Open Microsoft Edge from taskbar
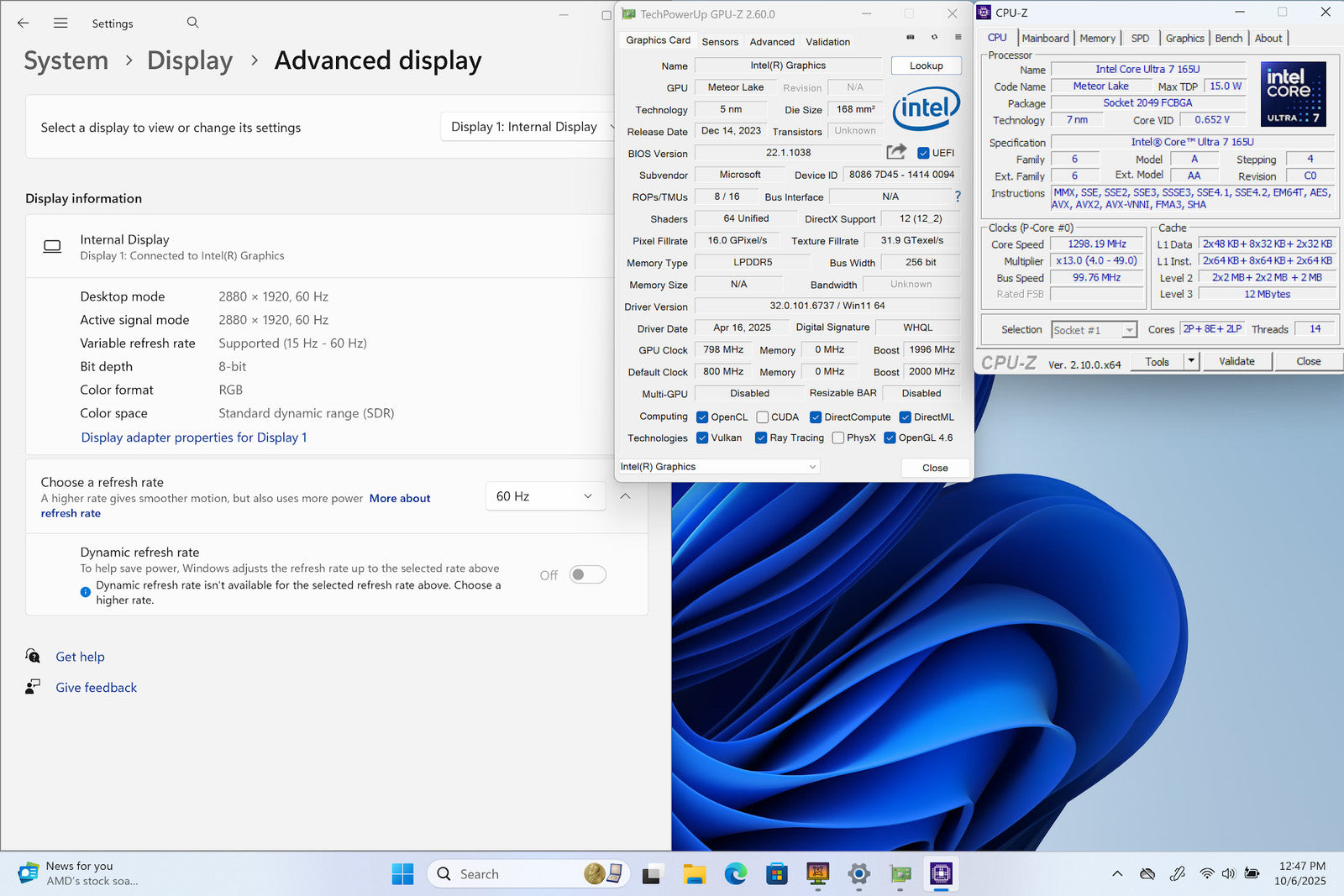Screen dimensions: 1344x896 (736, 874)
